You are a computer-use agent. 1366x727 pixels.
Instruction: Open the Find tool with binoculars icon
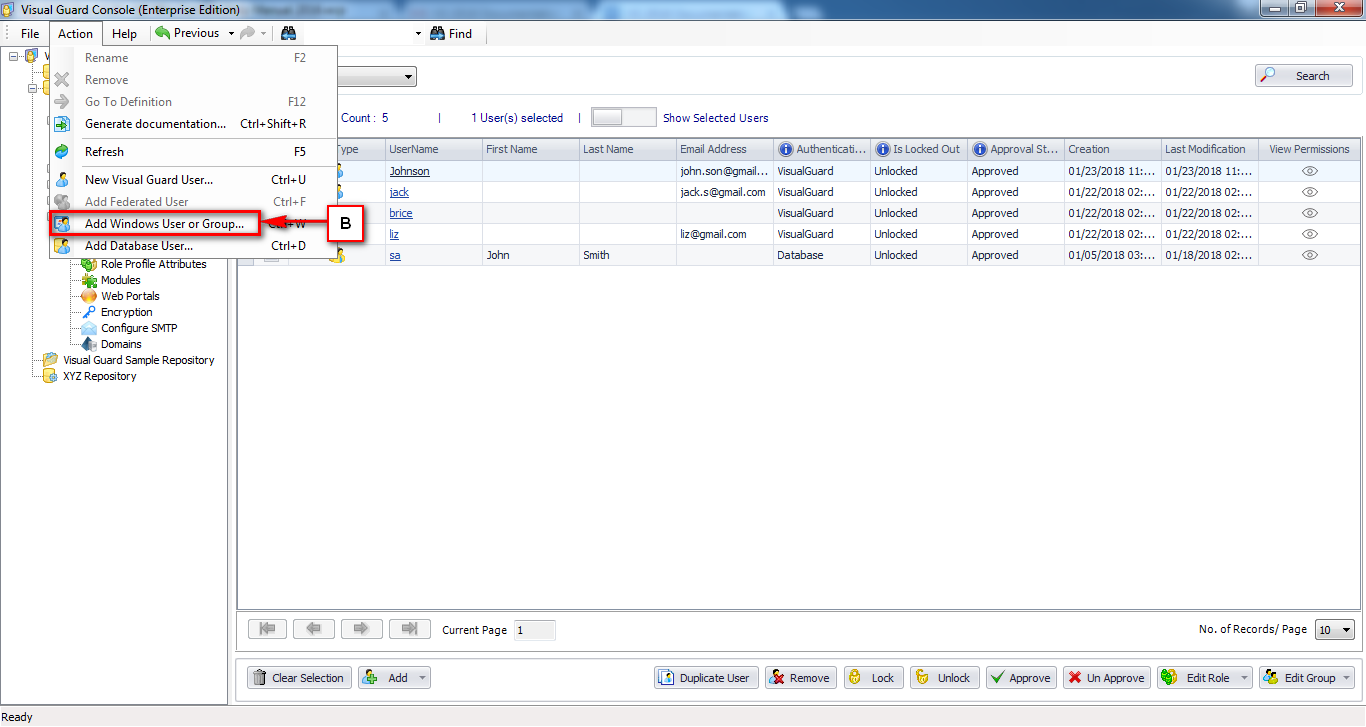click(x=452, y=33)
